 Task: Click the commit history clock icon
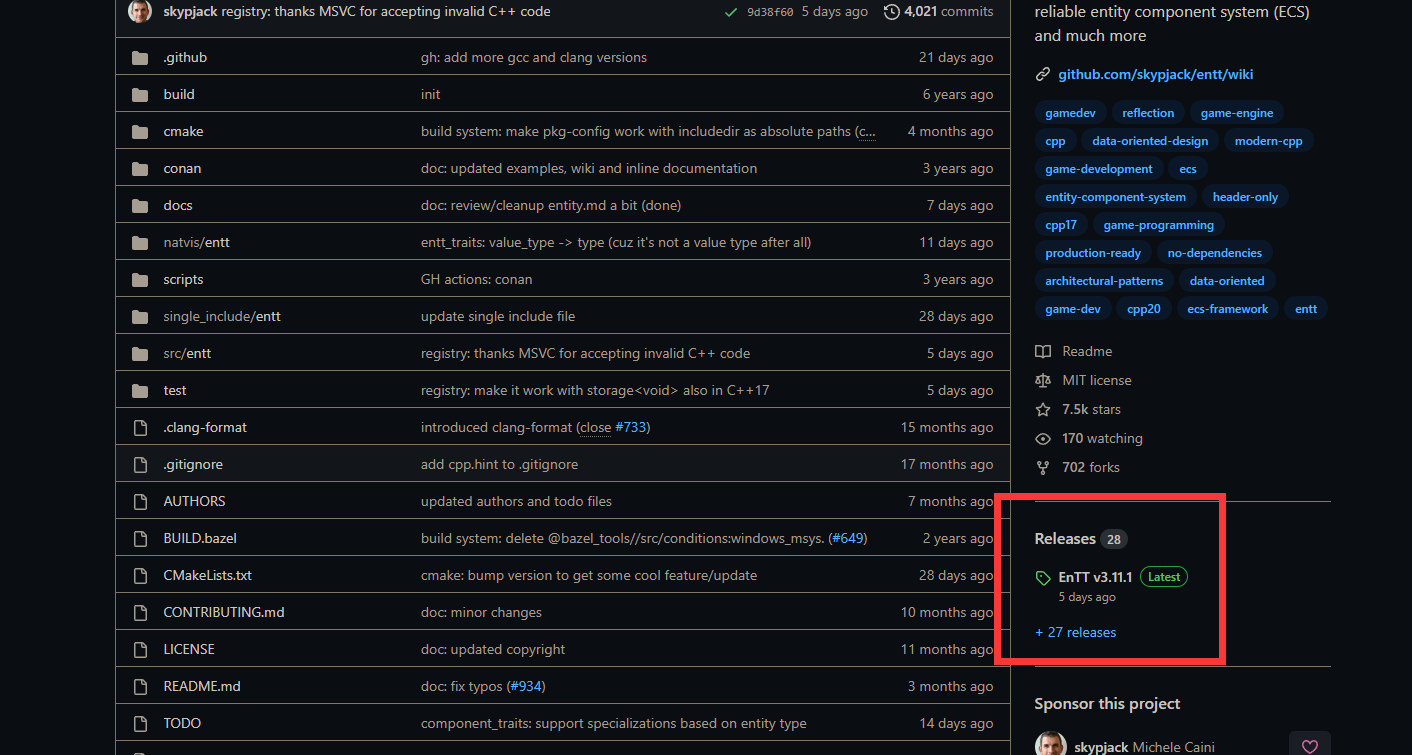891,12
